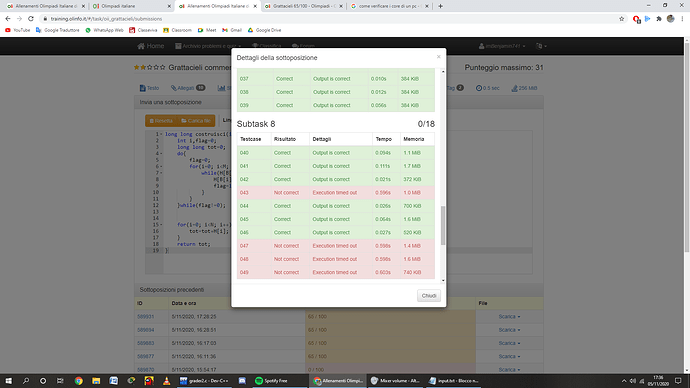Open submission 589894 link
690x388 pixels.
coord(145,330)
